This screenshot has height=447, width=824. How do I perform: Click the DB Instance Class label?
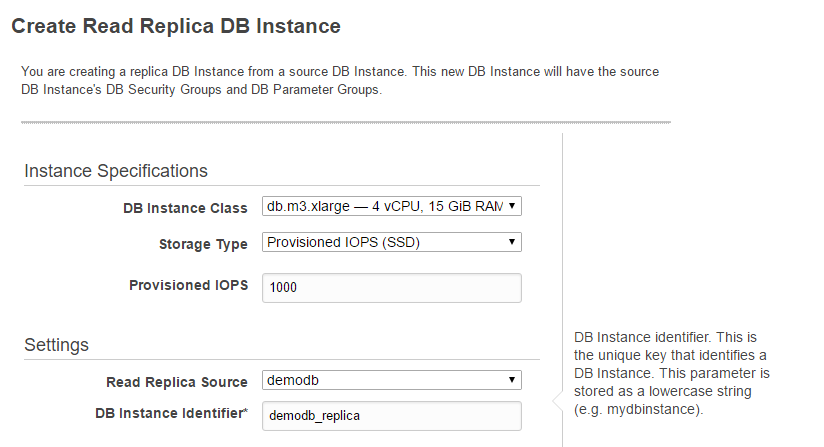[185, 209]
